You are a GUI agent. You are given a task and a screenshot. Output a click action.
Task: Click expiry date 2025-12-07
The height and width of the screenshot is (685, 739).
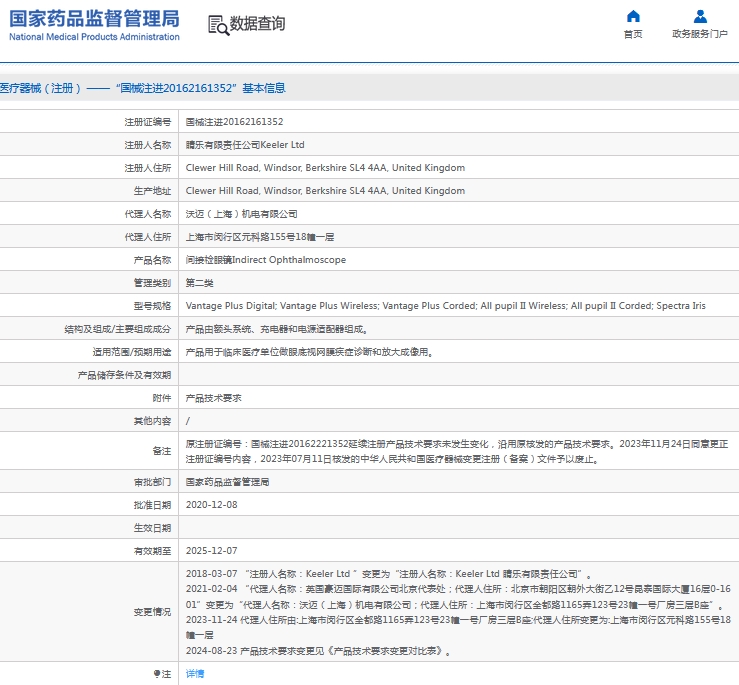(212, 551)
